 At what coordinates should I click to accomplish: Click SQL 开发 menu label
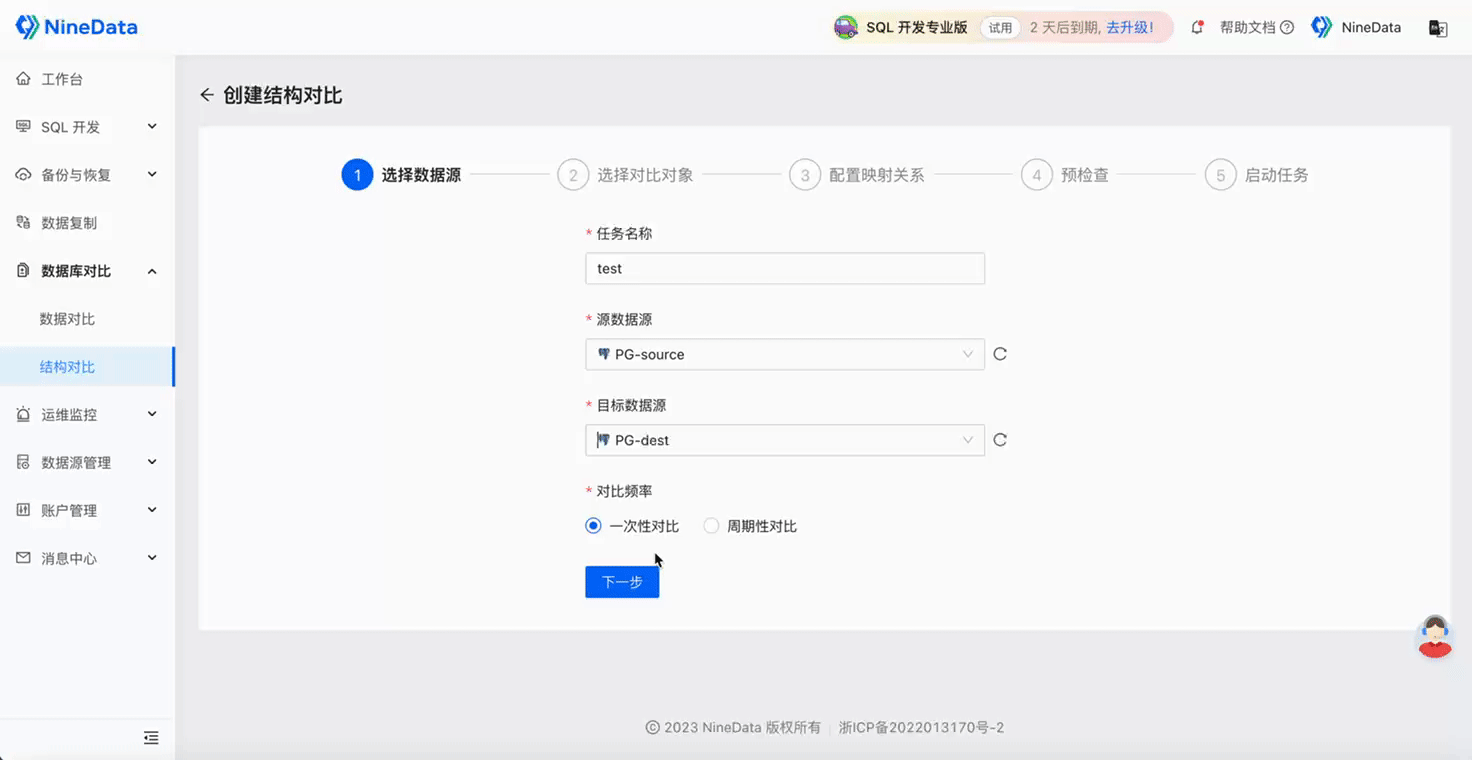[x=71, y=127]
